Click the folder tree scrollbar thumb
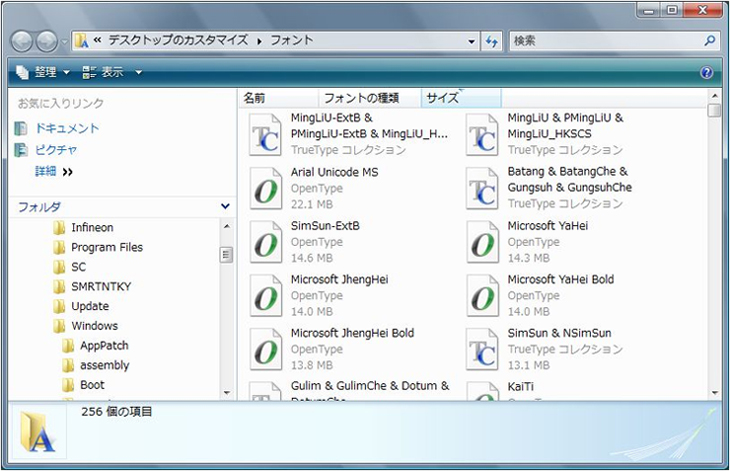The height and width of the screenshot is (471, 730). click(226, 255)
